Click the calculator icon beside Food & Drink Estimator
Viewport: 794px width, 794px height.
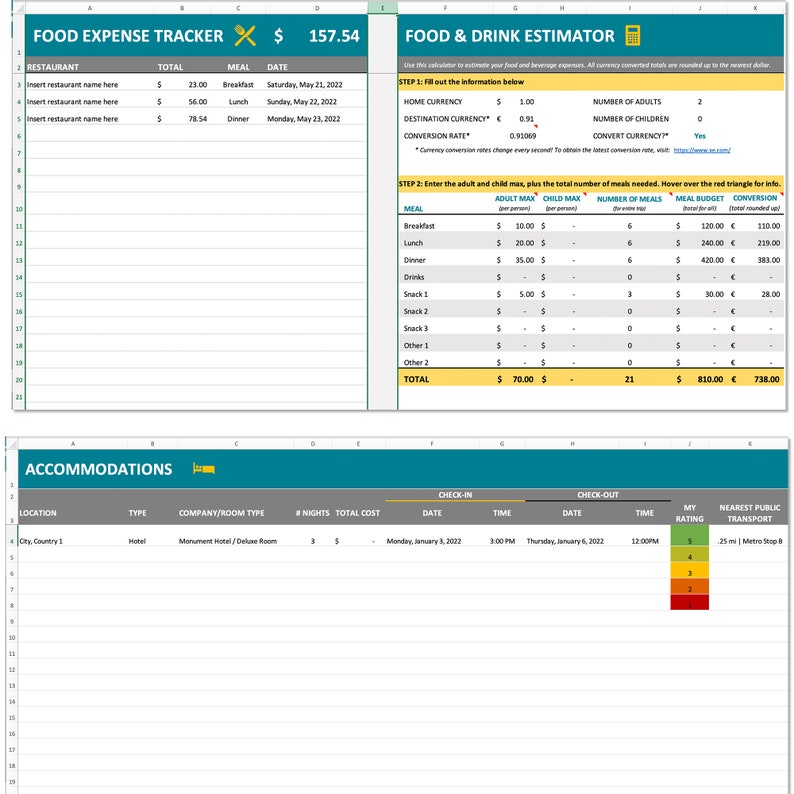coord(632,36)
